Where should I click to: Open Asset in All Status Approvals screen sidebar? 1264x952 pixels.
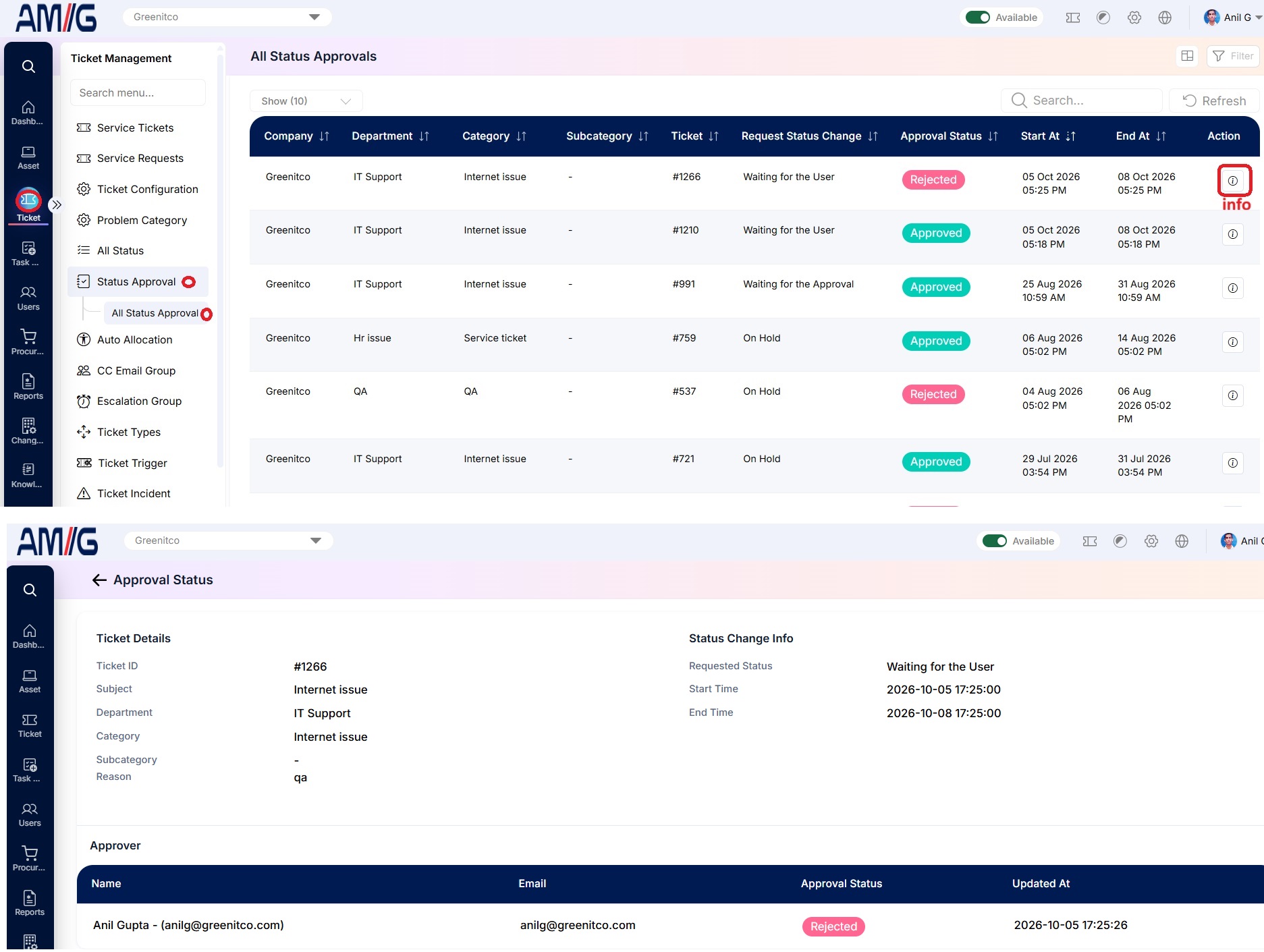(x=28, y=157)
